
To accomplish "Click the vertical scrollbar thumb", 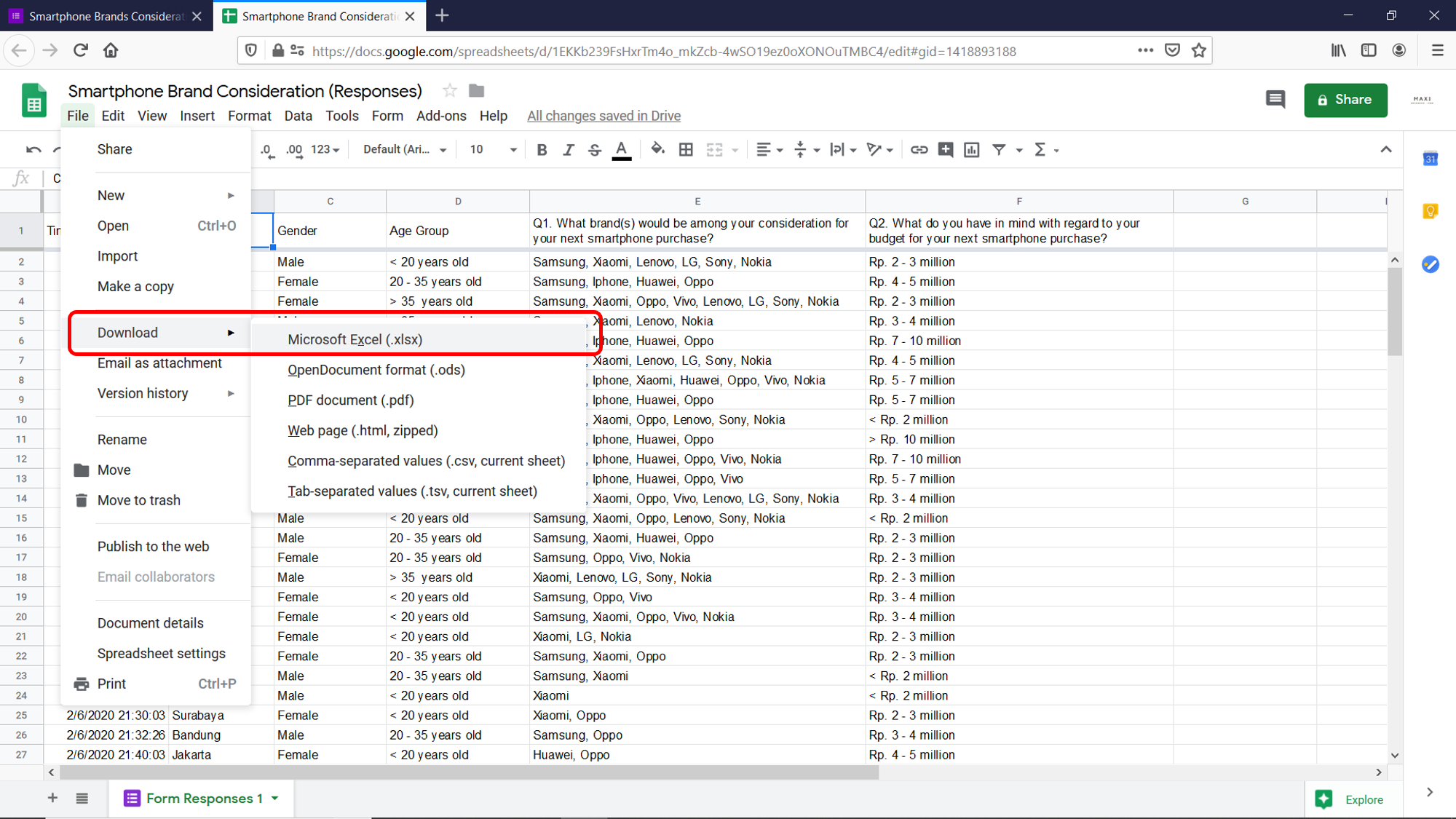I will click(1395, 312).
